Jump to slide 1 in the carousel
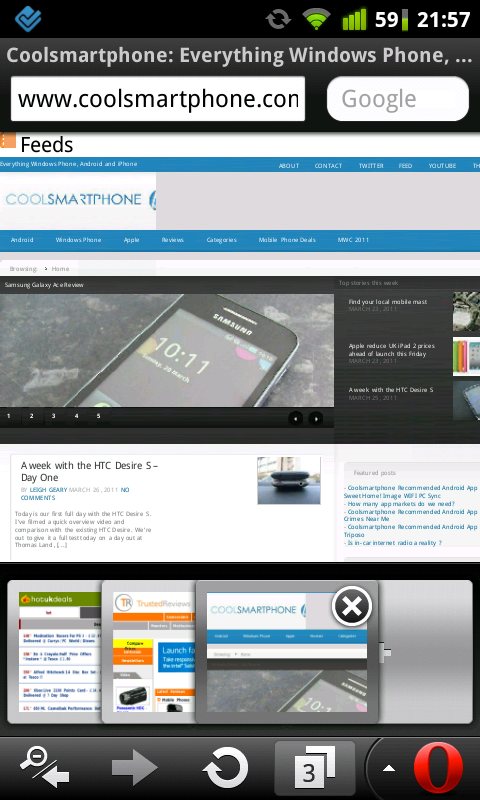Image resolution: width=480 pixels, height=800 pixels. (x=9, y=416)
